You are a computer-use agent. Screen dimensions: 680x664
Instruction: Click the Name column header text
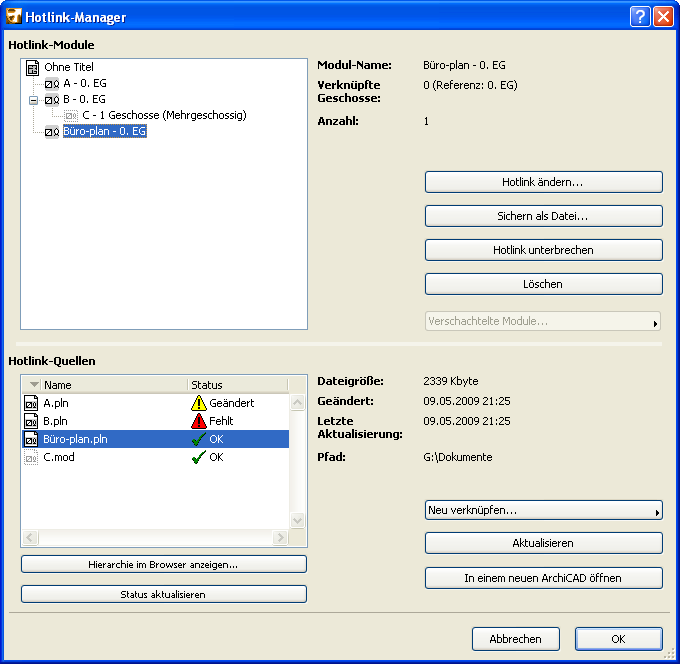[x=58, y=385]
